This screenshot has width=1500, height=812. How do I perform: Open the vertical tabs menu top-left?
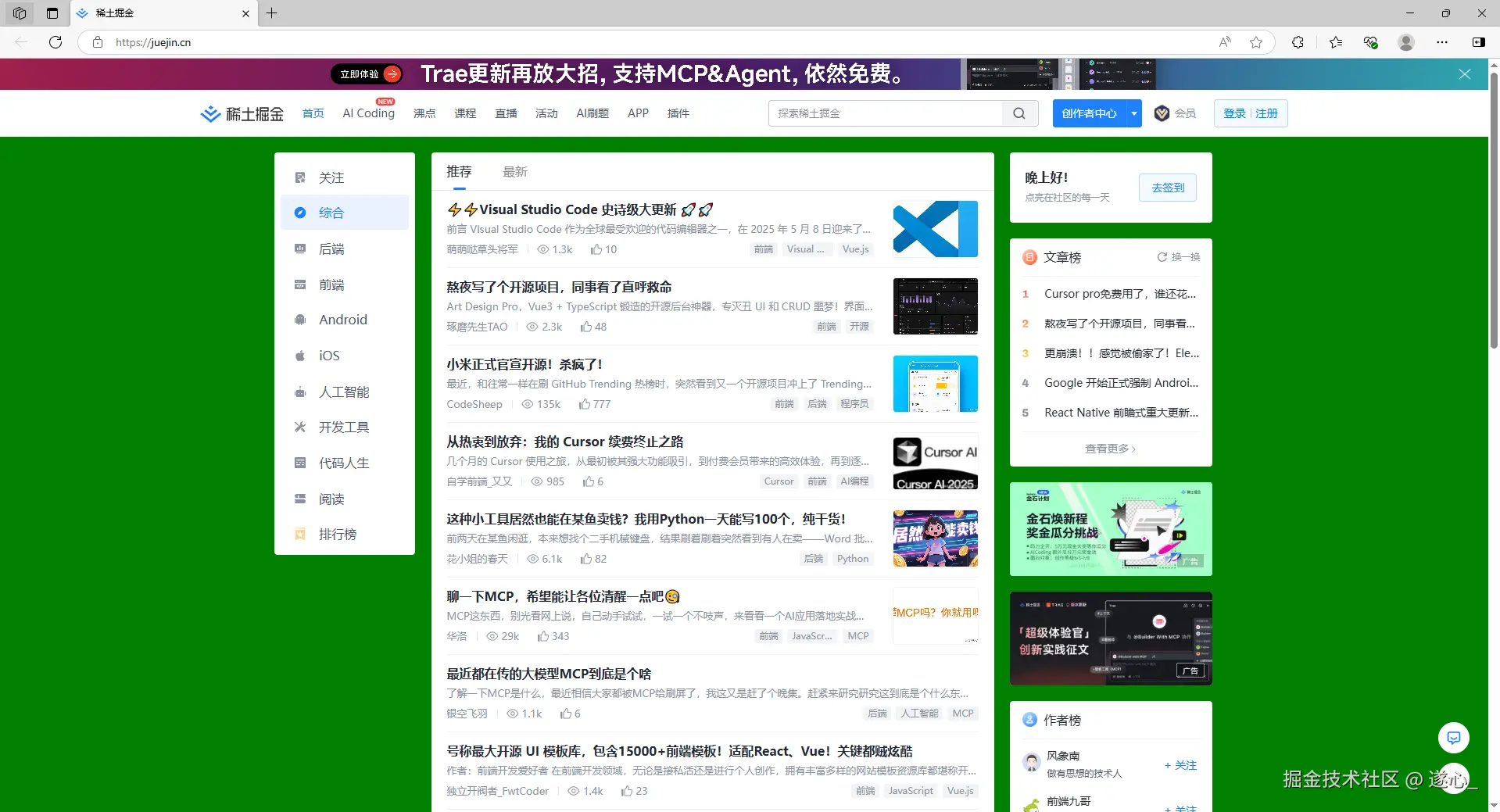point(52,13)
